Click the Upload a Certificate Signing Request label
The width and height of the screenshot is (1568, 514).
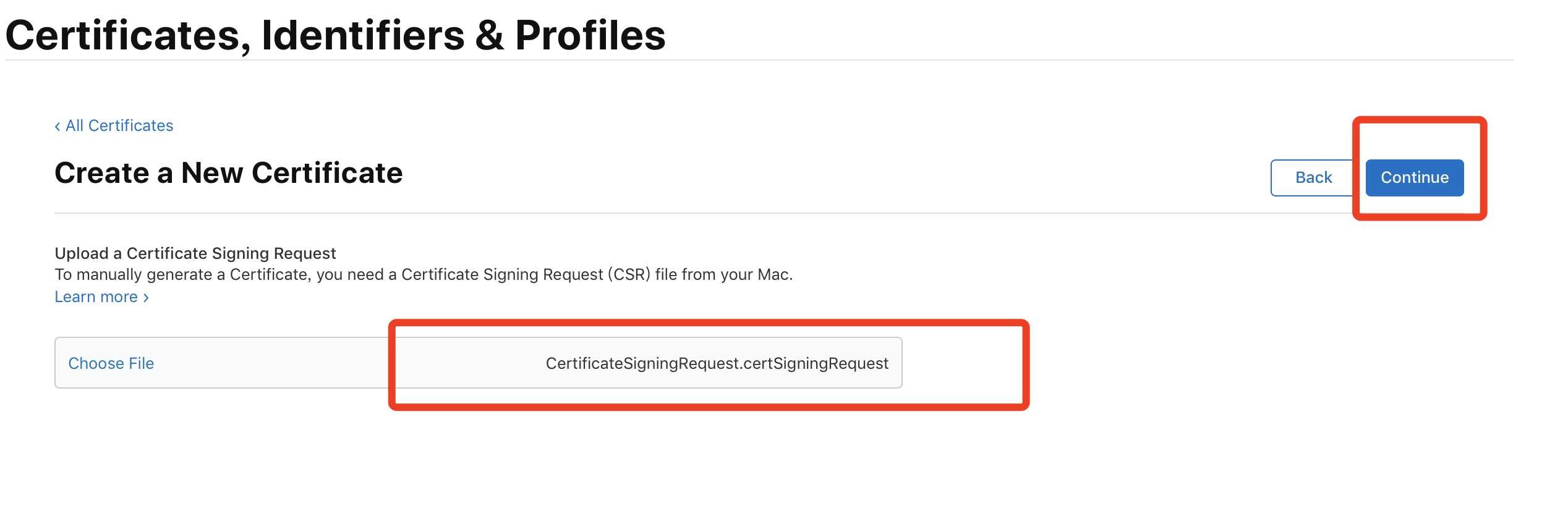195,253
